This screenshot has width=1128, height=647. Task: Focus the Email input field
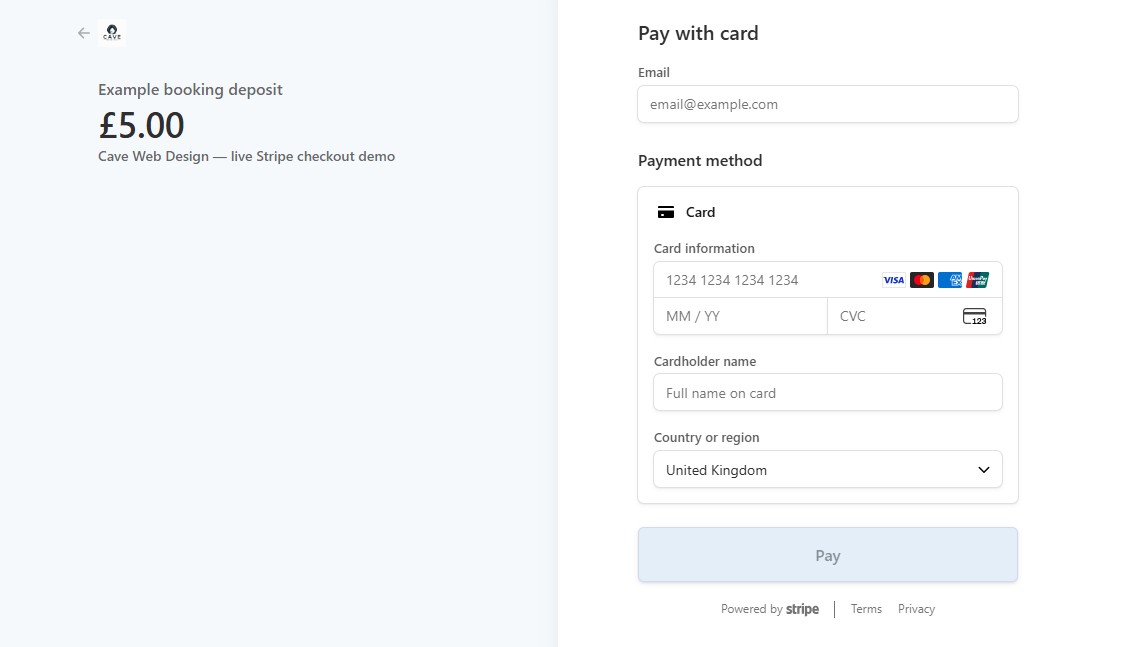point(827,104)
